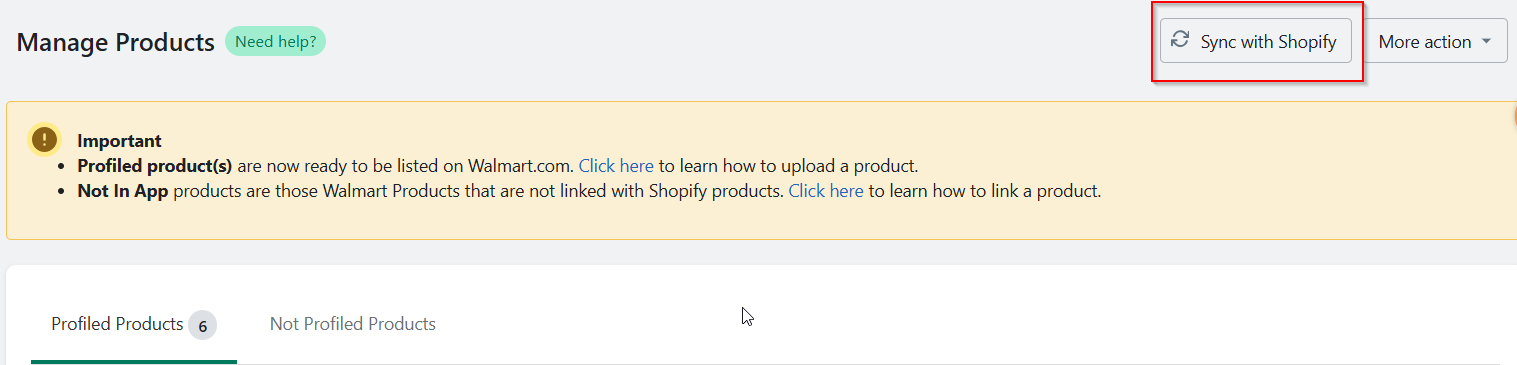
Task: Click the yellow exclamation warning icon
Action: pos(44,140)
